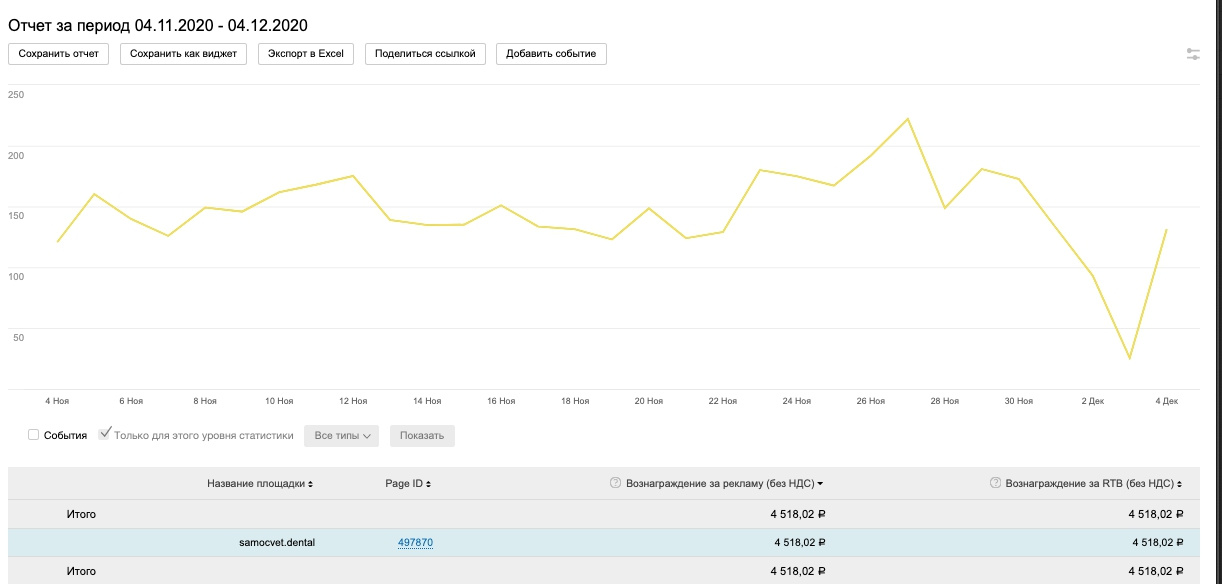Toggle 'Только для этого уровня статистики' checkbox
The image size is (1222, 584).
click(105, 435)
